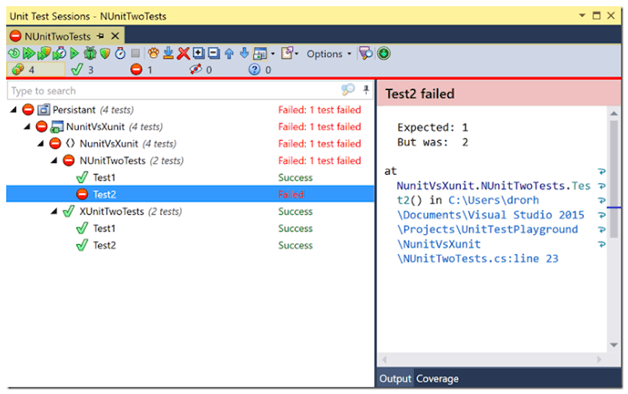Collapse the XUnitTwoTests node

click(x=54, y=211)
